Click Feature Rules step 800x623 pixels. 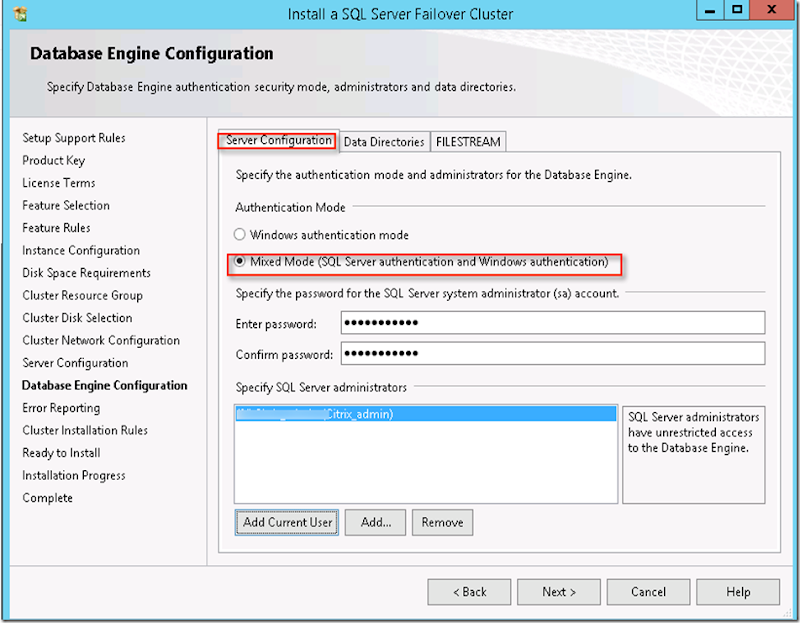coord(56,228)
